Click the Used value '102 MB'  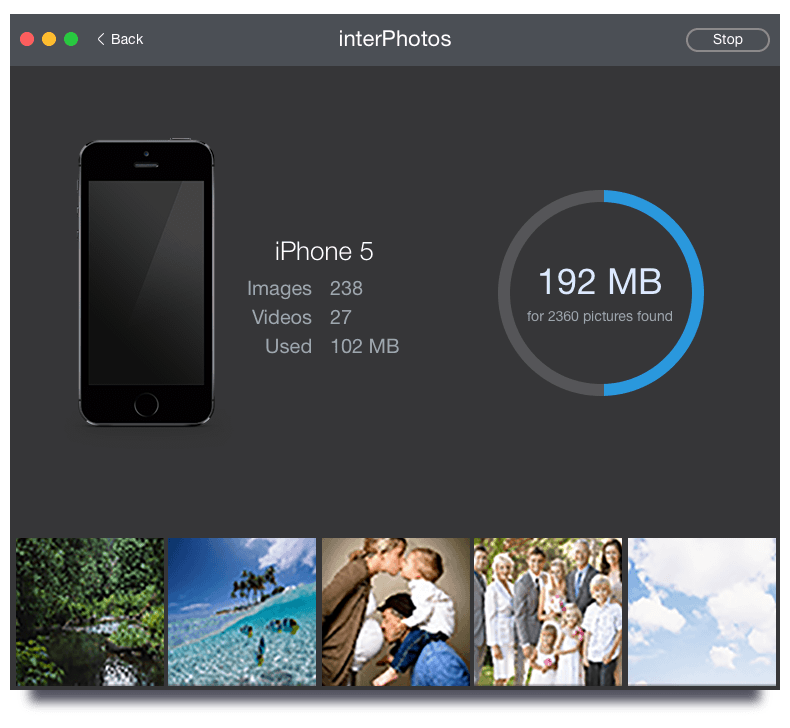[x=365, y=347]
